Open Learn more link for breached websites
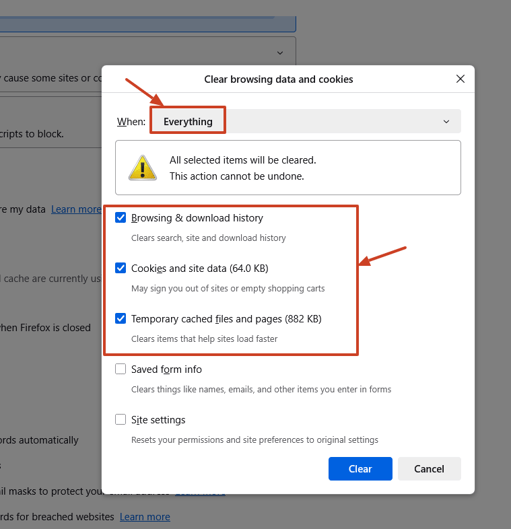 click(145, 517)
